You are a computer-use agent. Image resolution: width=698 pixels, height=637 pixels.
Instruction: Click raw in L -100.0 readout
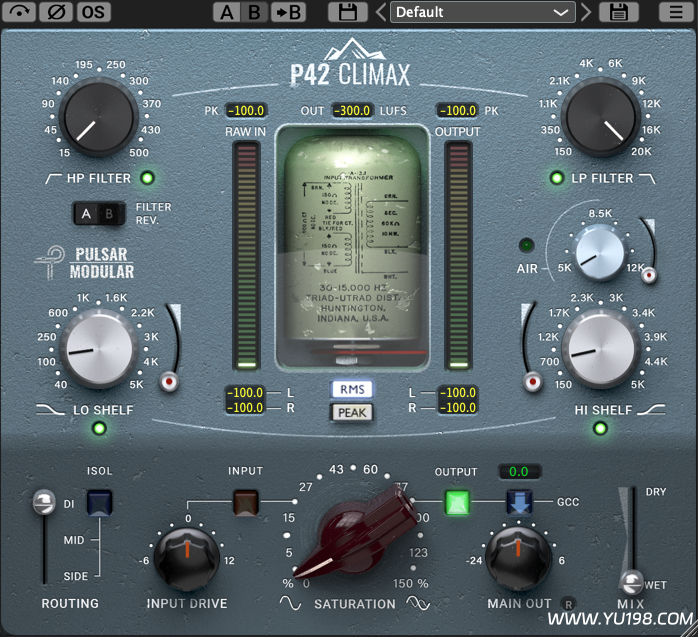(x=245, y=393)
